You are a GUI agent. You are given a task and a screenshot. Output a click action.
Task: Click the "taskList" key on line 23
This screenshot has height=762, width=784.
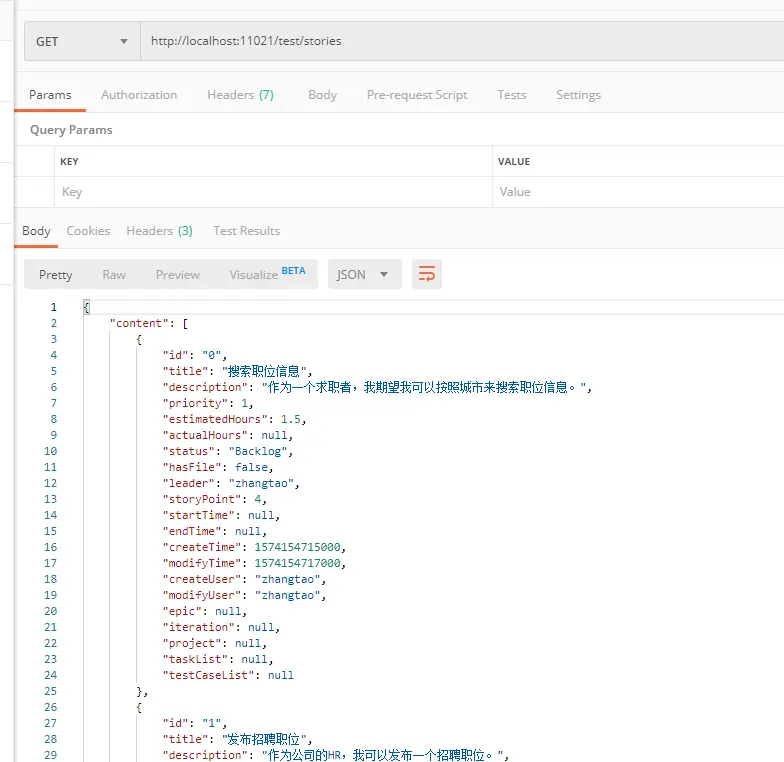(x=195, y=660)
